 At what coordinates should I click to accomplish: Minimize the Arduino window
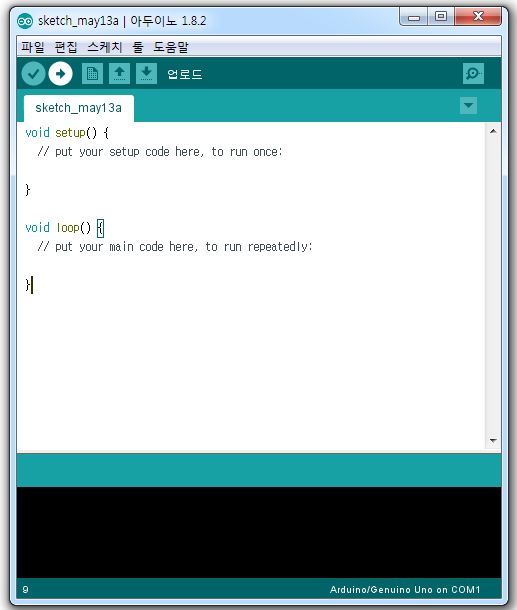tap(414, 17)
